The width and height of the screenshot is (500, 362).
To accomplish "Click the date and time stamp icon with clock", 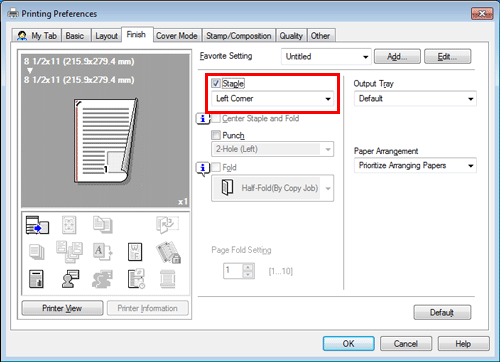I will click(136, 279).
